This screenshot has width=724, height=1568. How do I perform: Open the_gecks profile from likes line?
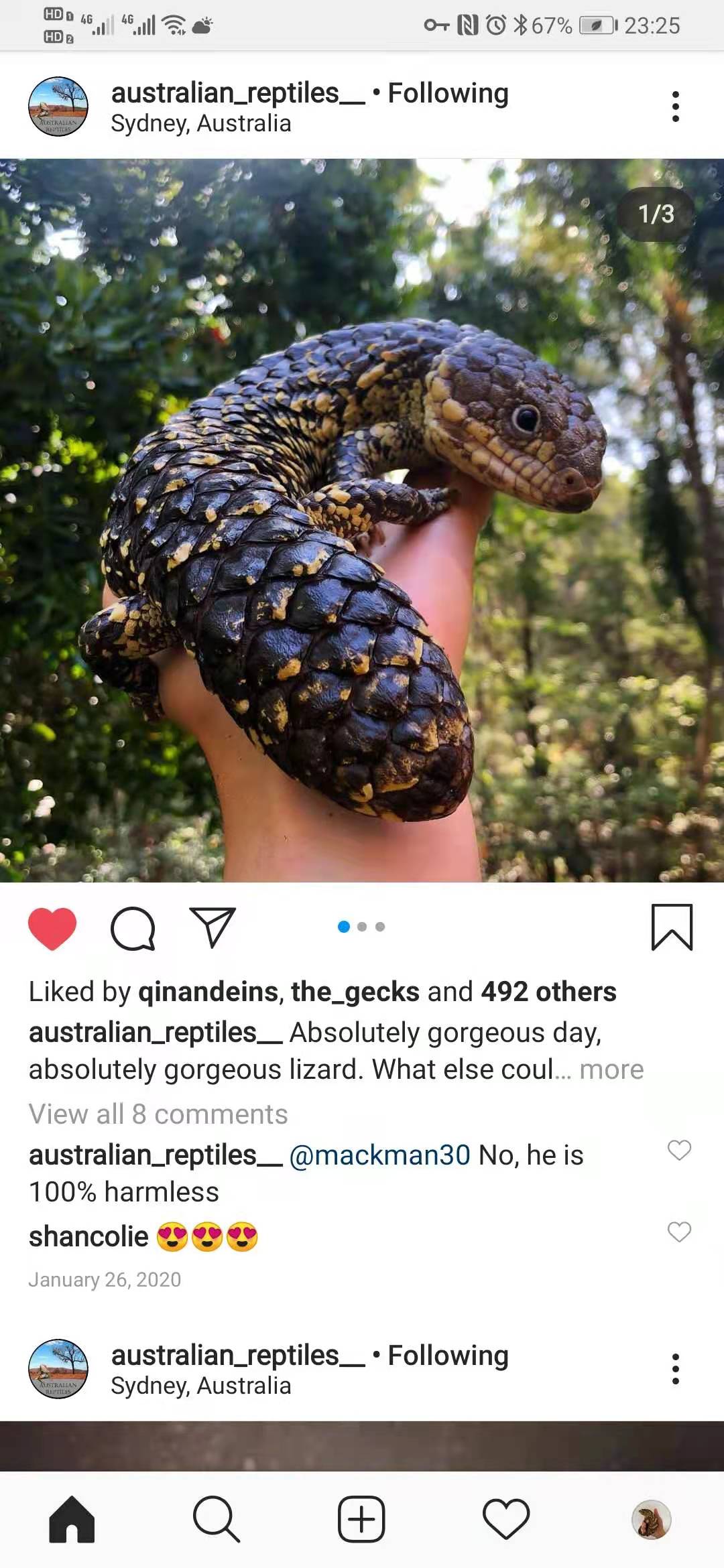click(x=355, y=992)
